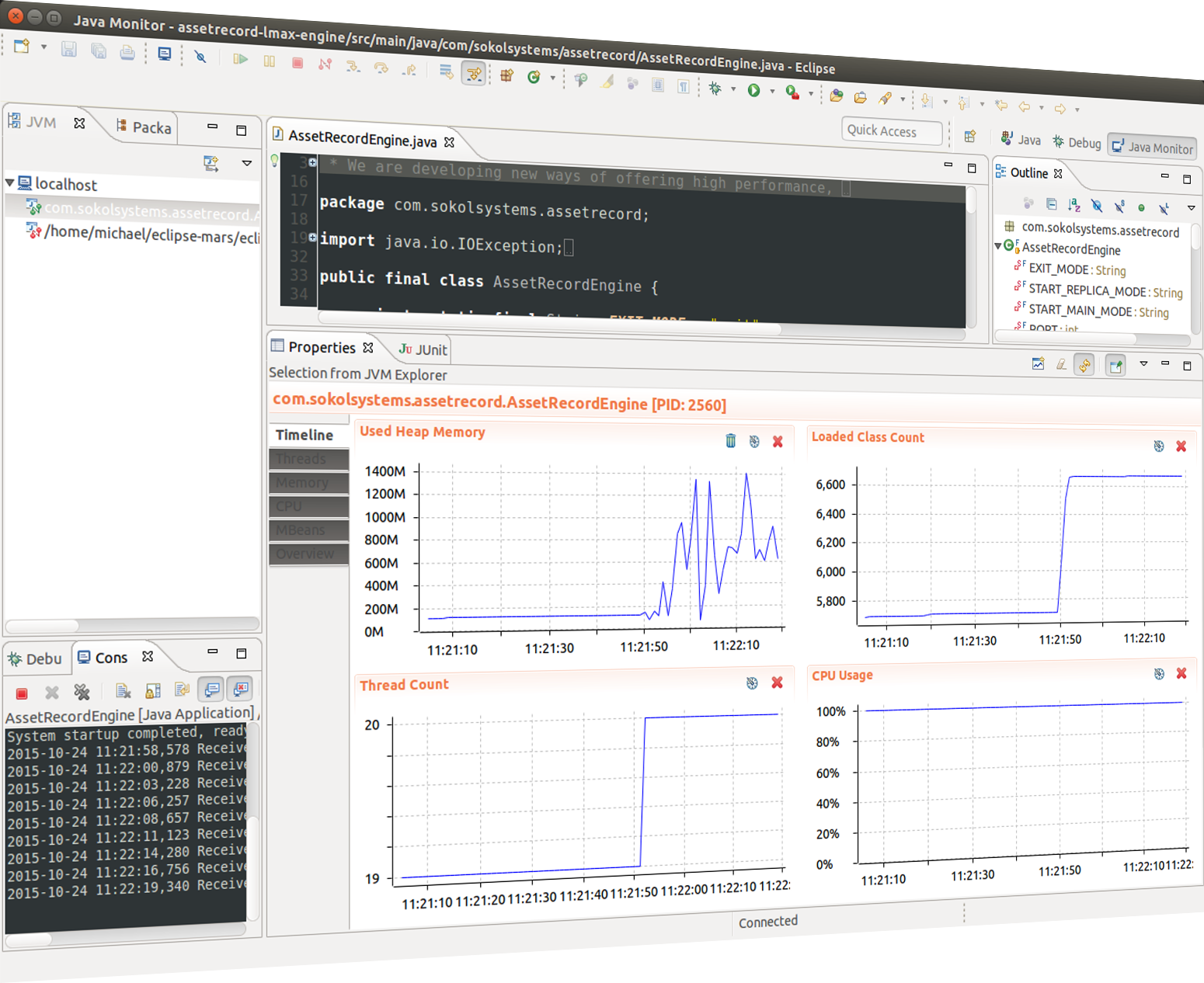Remove the Used Heap Memory chart
The width and height of the screenshot is (1204, 983).
[x=778, y=442]
